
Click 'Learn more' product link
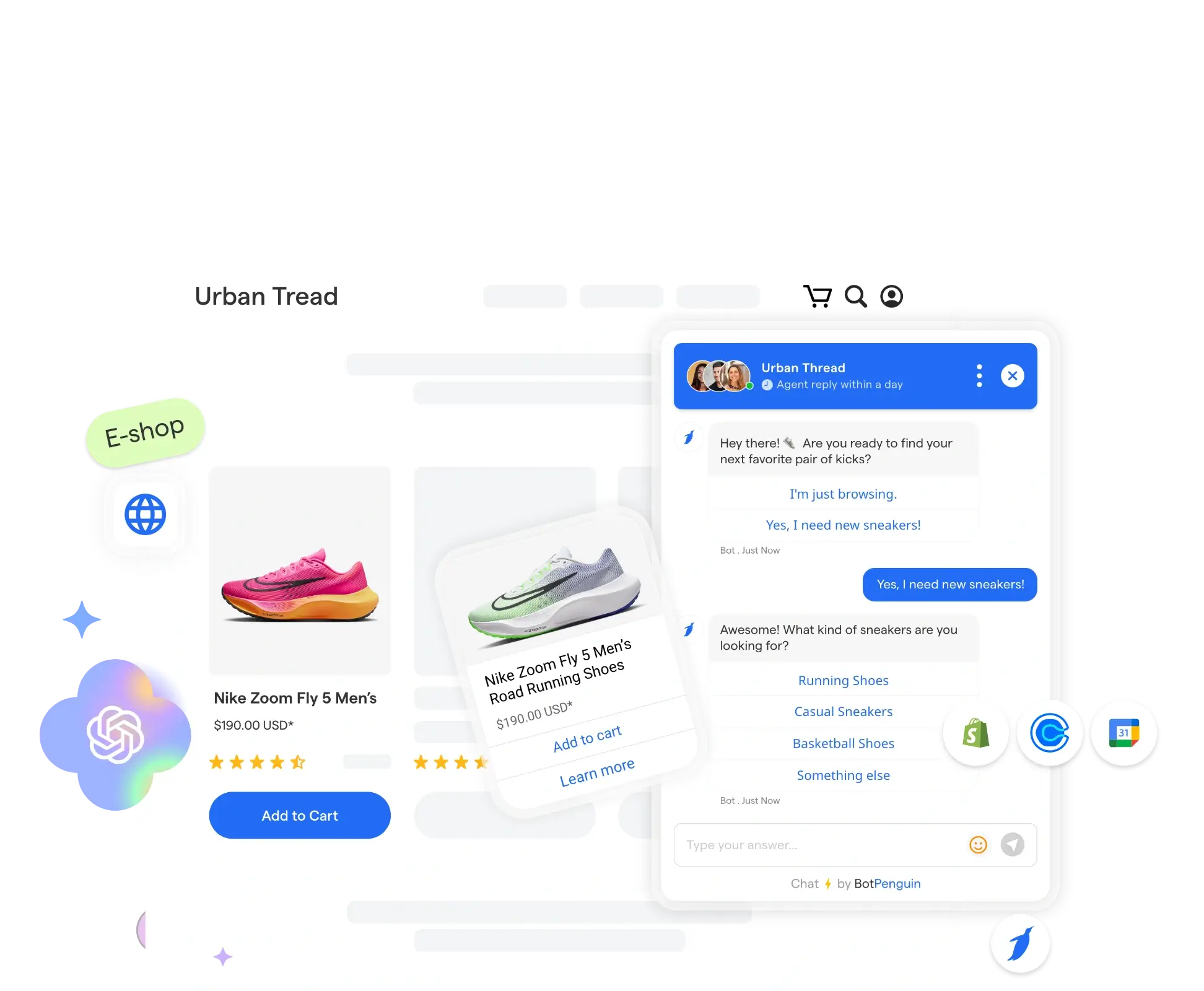point(596,768)
